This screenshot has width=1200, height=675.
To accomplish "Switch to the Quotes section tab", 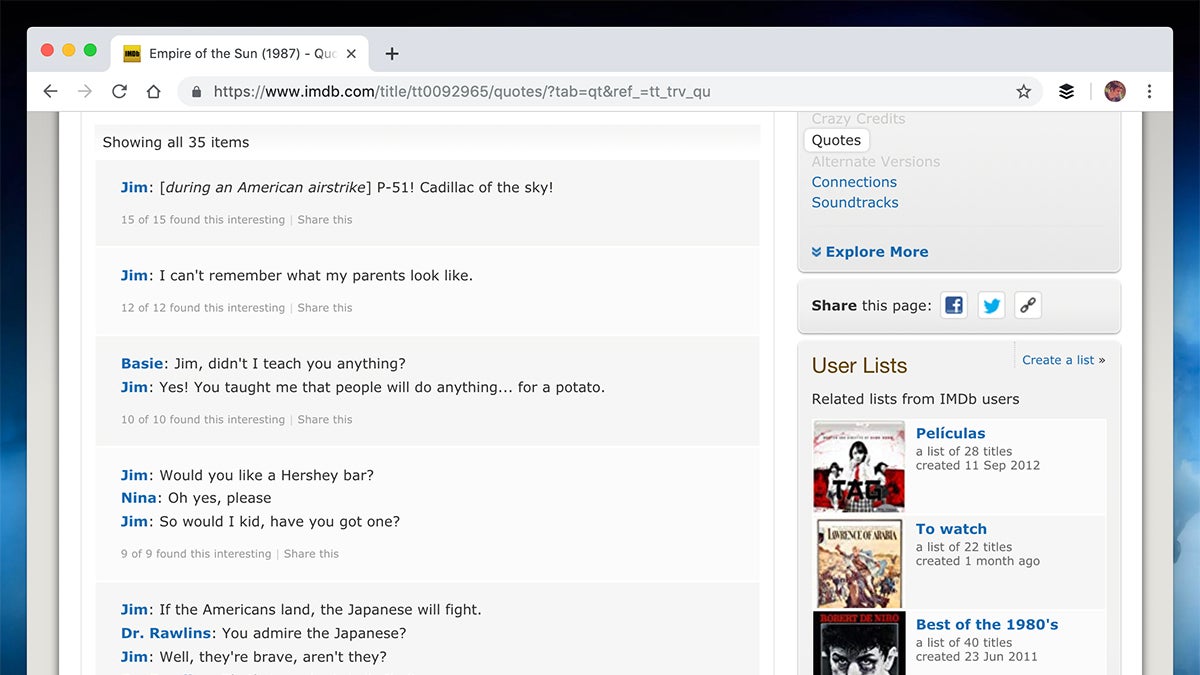I will click(x=836, y=139).
